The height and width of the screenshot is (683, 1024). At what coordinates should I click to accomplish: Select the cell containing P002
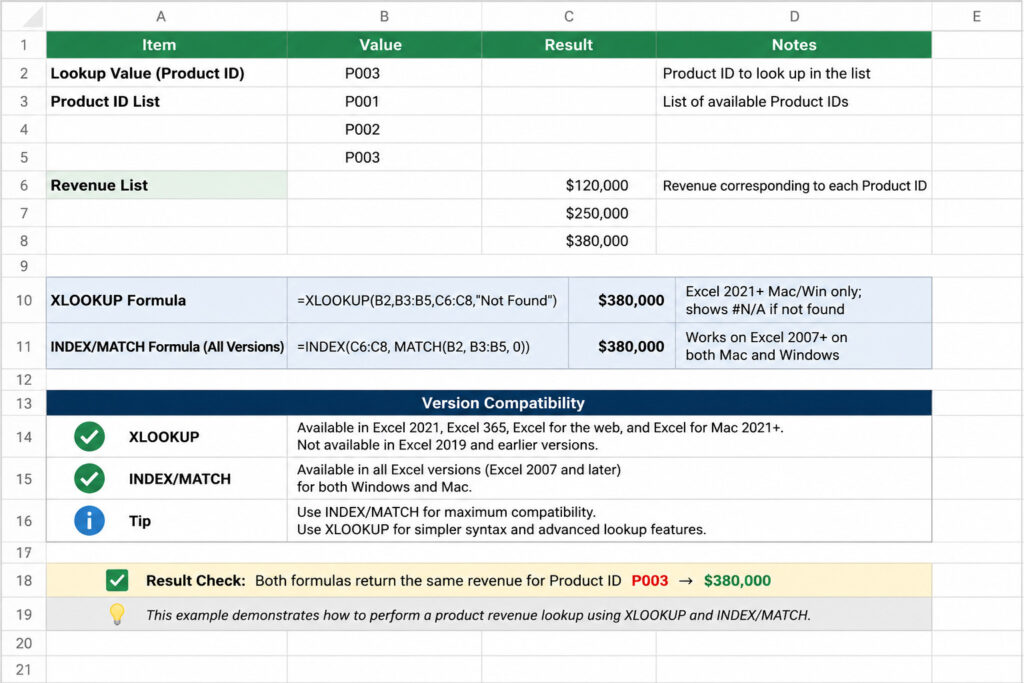pyautogui.click(x=384, y=129)
